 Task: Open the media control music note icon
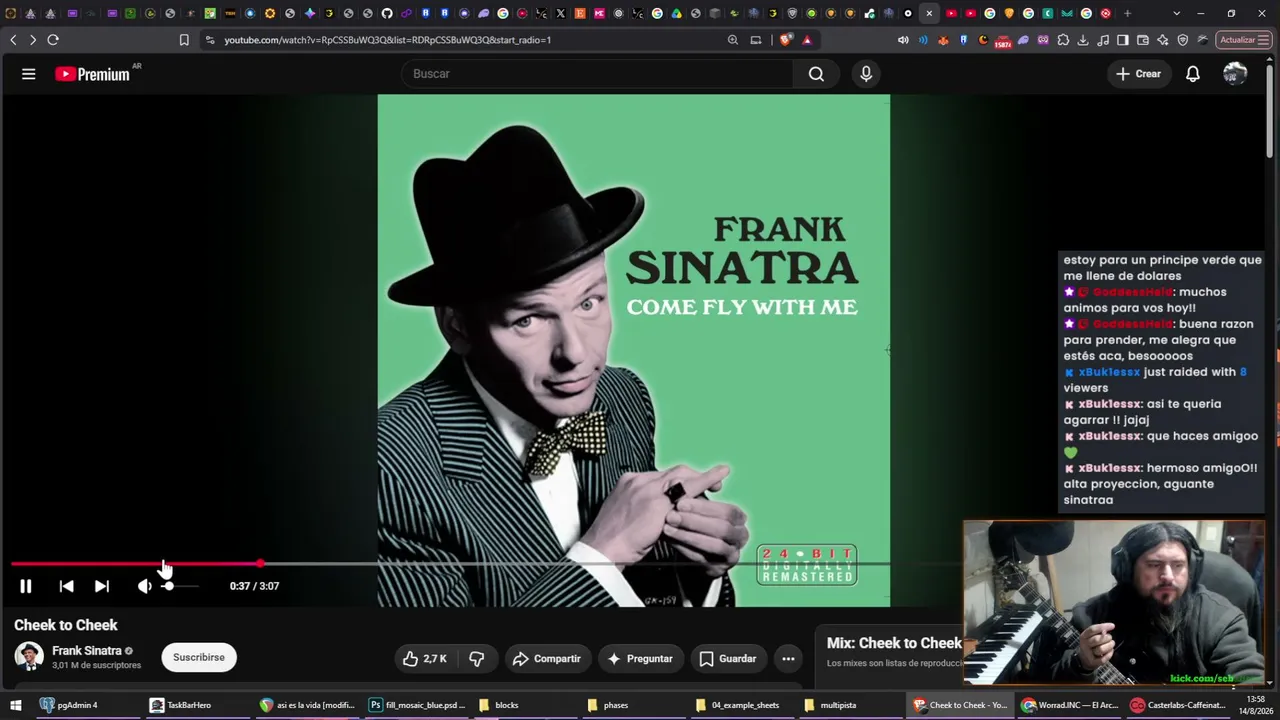[x=1103, y=40]
